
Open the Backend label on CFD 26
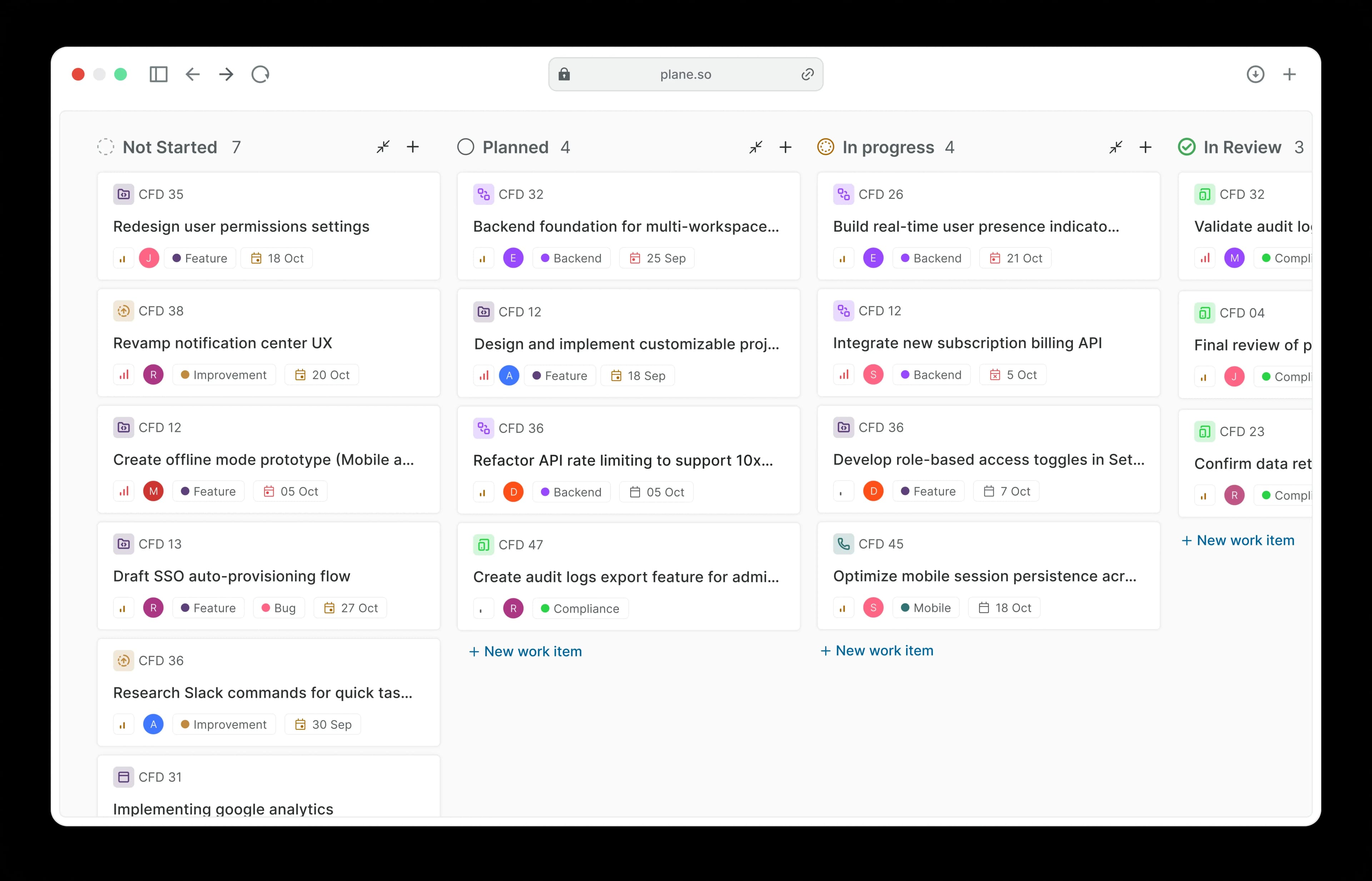pos(931,258)
